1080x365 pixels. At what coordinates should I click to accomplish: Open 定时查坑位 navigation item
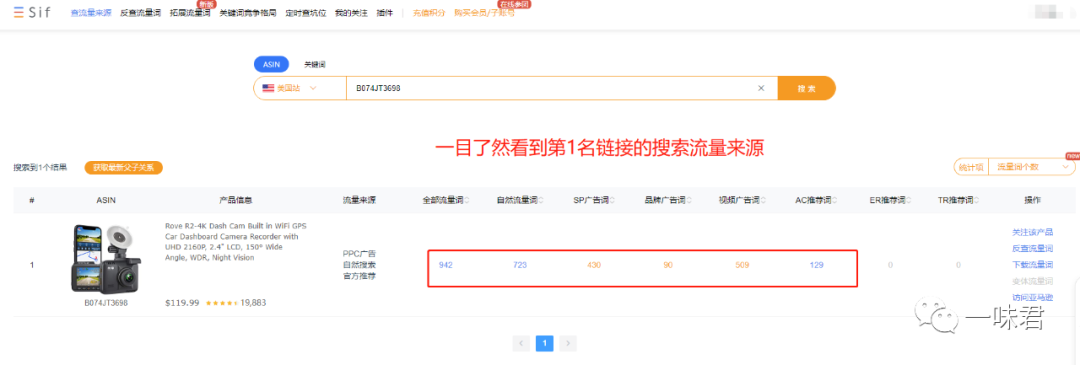[305, 13]
